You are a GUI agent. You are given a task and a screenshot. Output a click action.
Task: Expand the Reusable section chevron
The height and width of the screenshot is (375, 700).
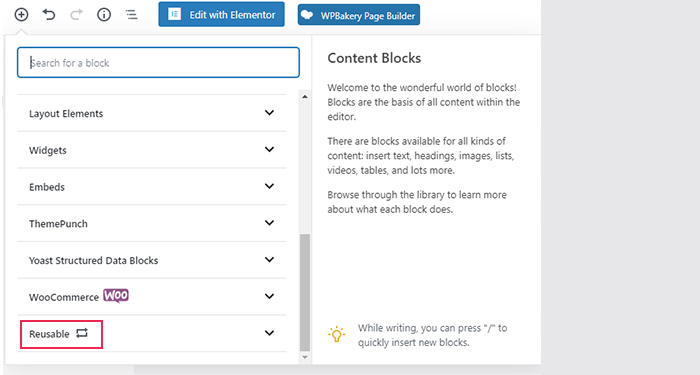269,333
